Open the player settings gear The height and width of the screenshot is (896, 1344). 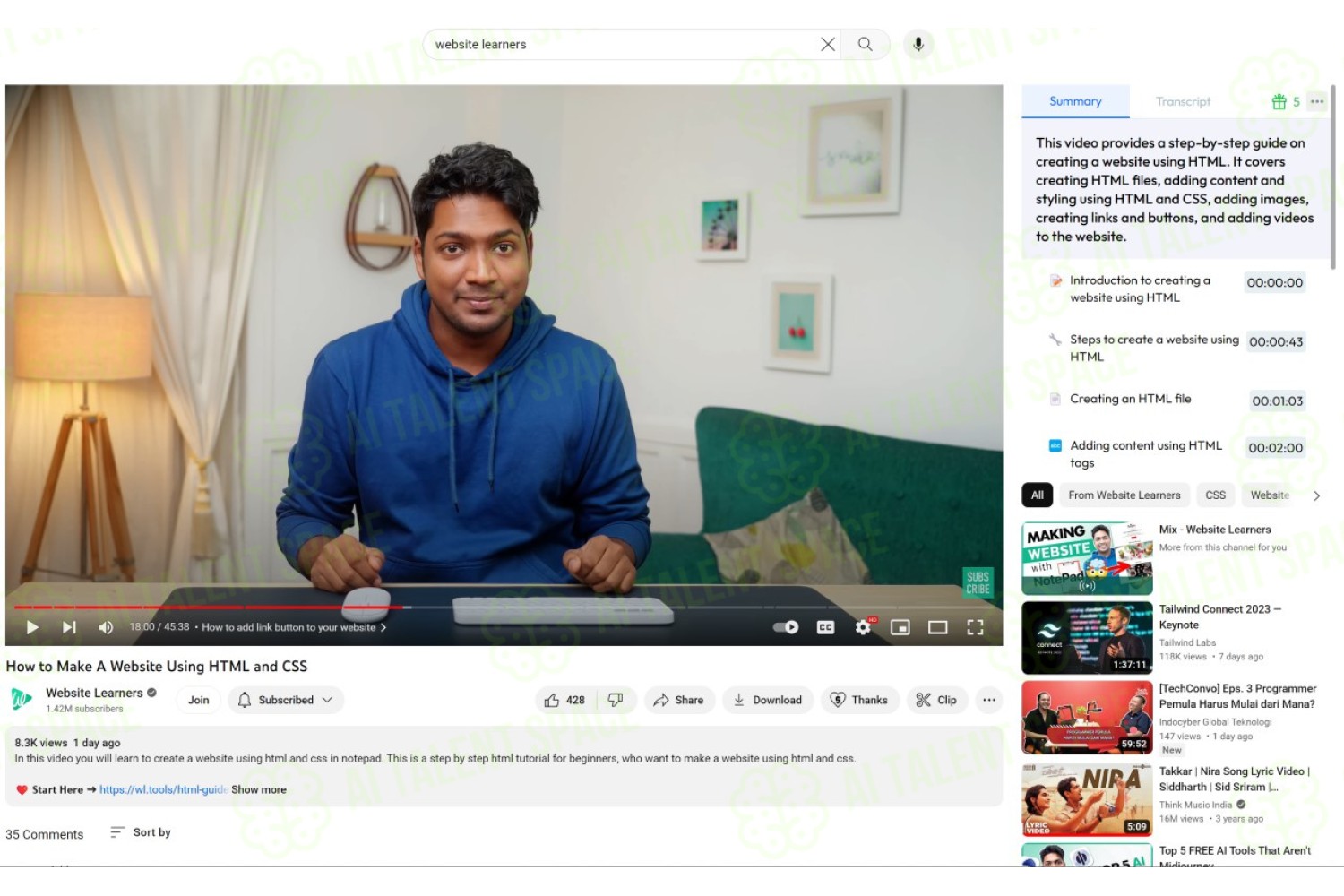click(863, 627)
